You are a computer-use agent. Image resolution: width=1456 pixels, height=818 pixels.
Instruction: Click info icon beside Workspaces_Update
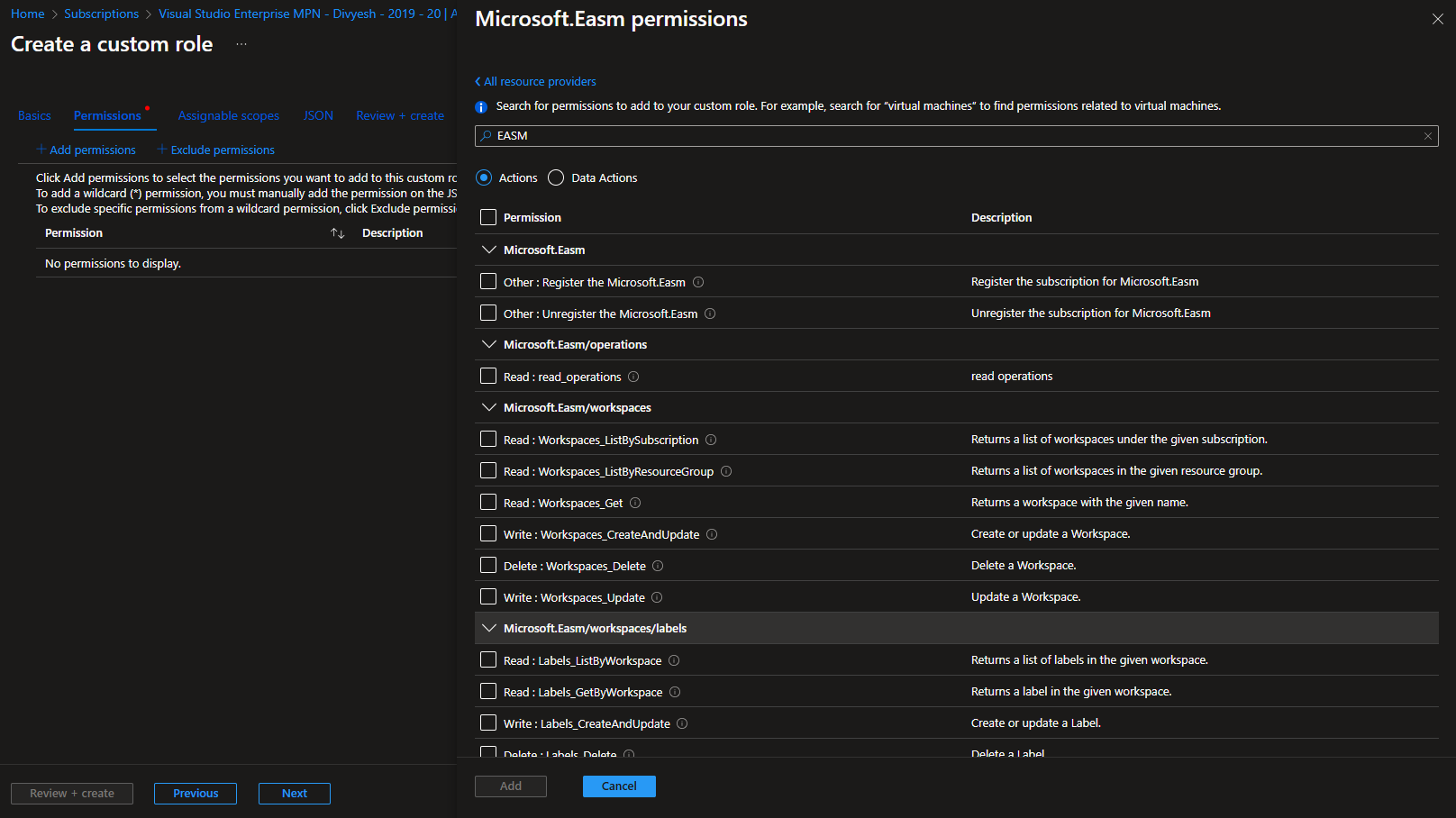657,597
